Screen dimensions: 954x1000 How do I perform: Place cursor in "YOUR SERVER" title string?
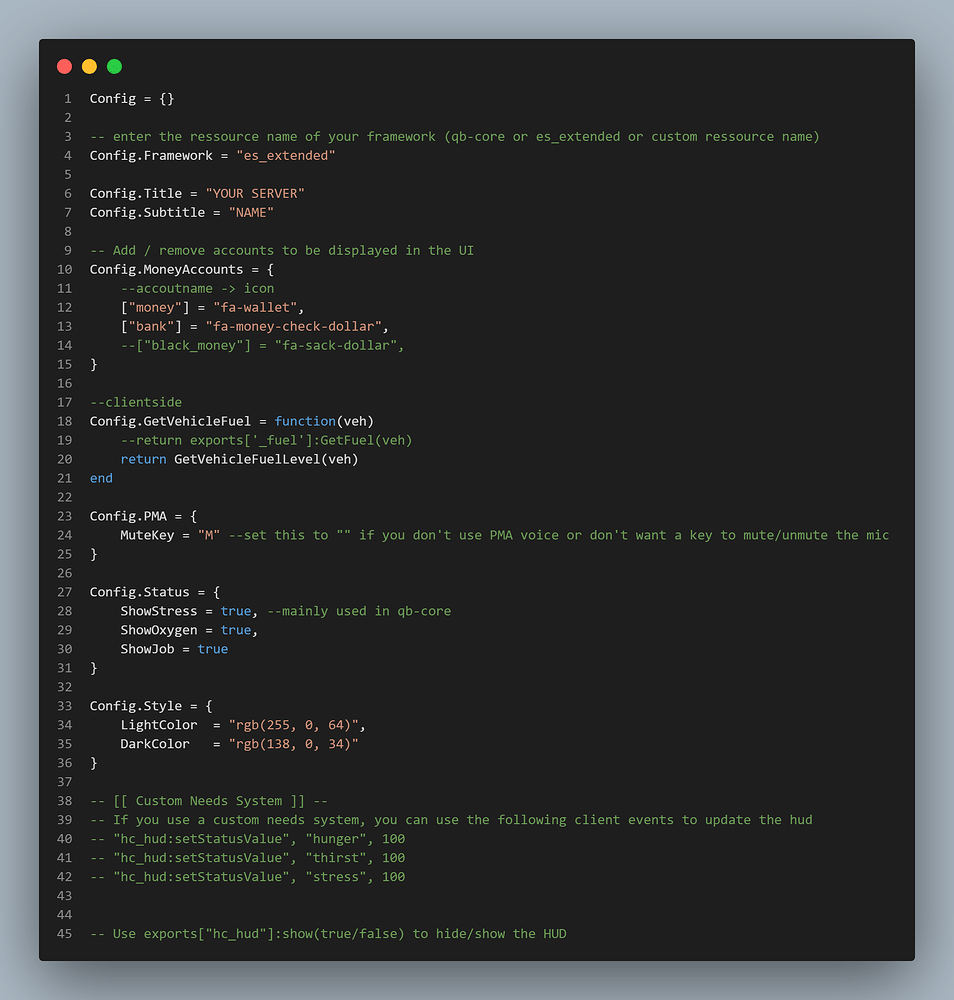[x=255, y=193]
